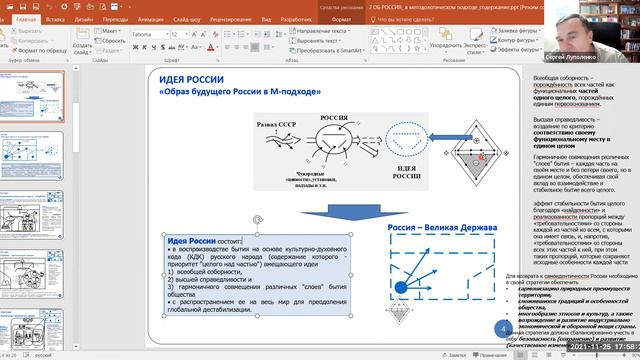Viewport: 640px width, 360px height.
Task: Open character spacing AV dropdown
Action: pos(182,47)
